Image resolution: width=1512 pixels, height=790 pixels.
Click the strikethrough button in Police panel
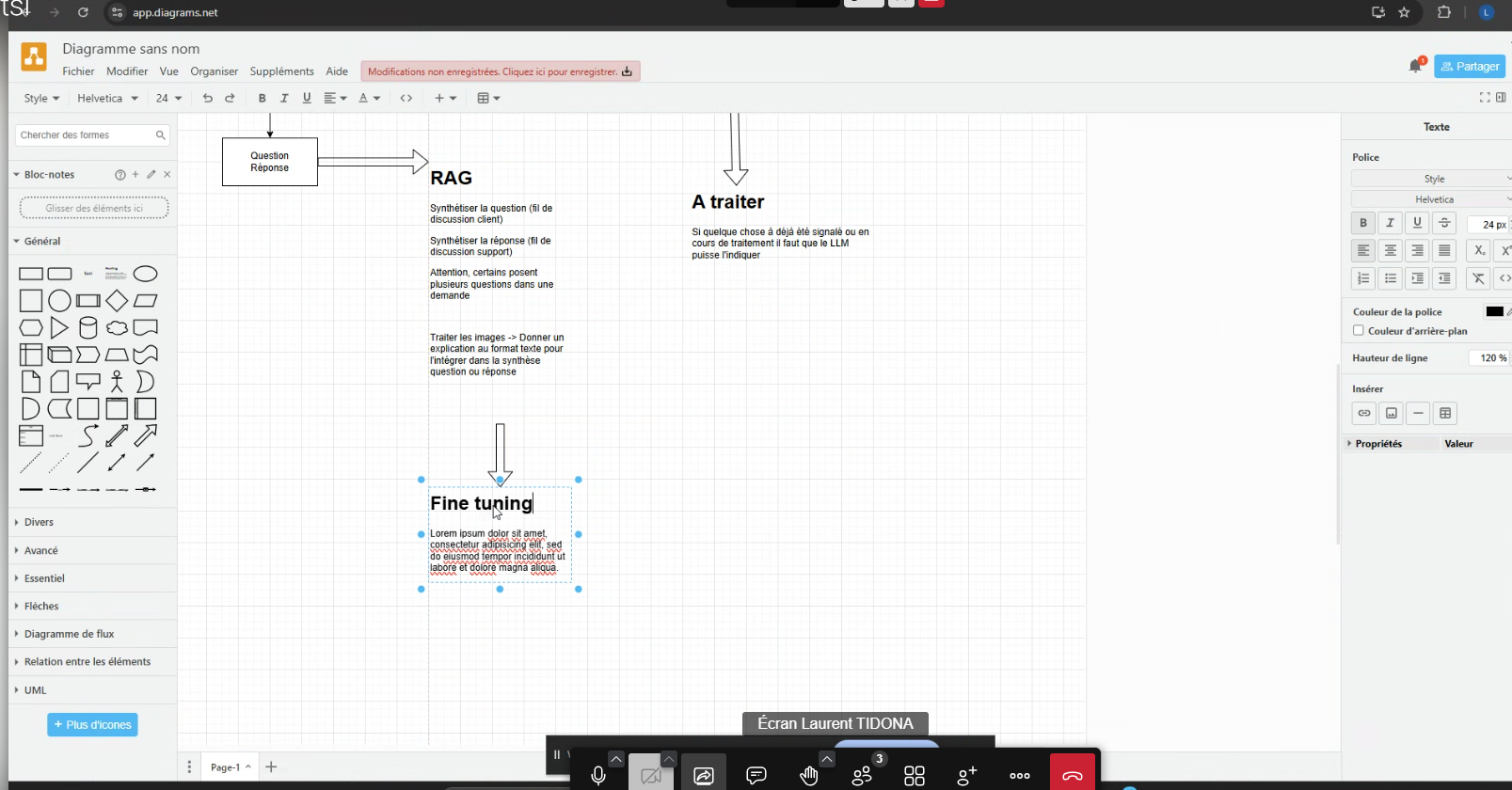[1444, 223]
